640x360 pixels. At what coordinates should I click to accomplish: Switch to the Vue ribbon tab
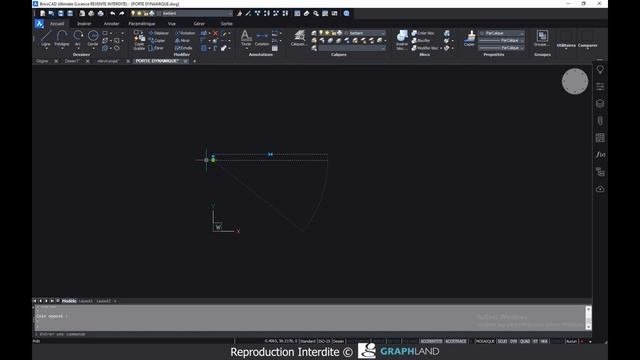[171, 24]
